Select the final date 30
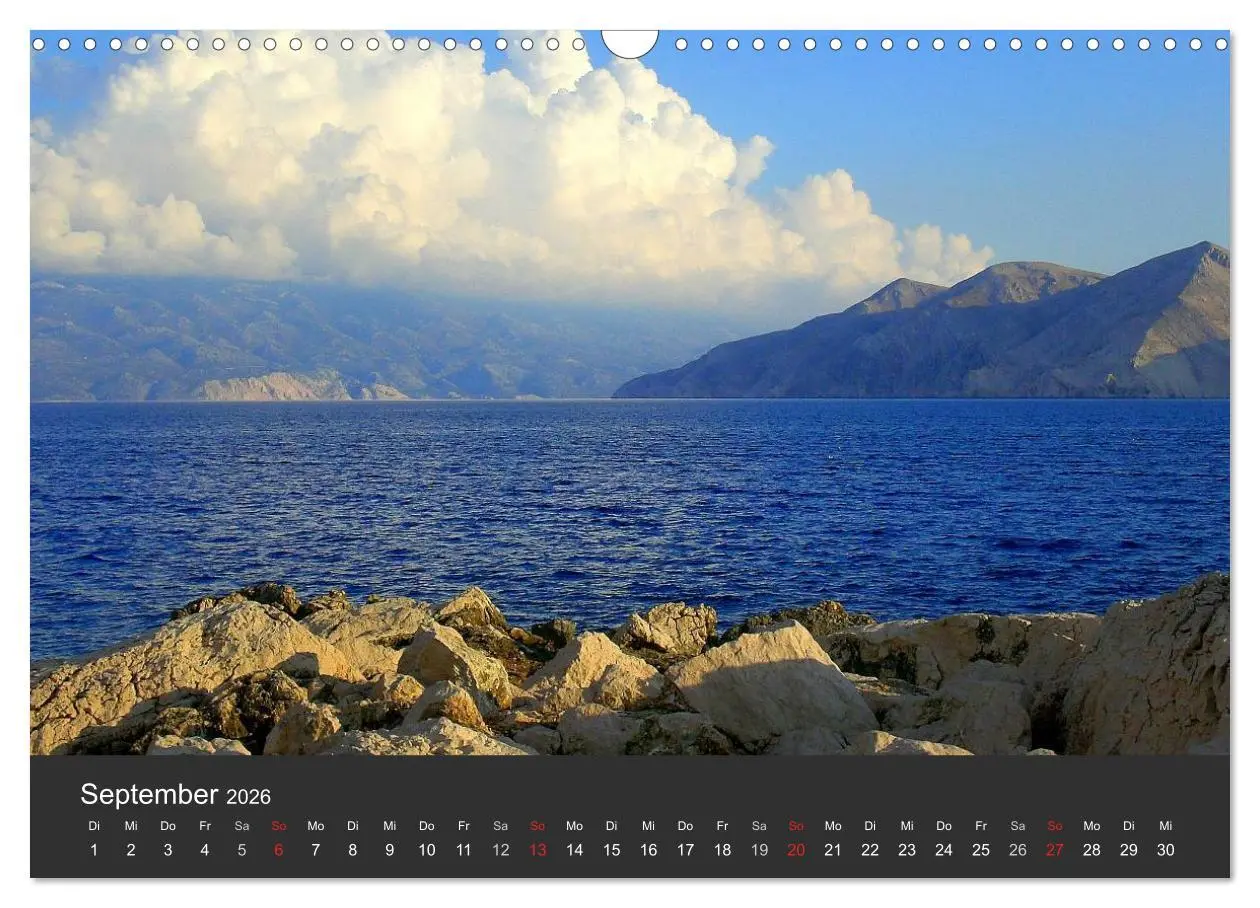The height and width of the screenshot is (908, 1260). (x=1166, y=850)
